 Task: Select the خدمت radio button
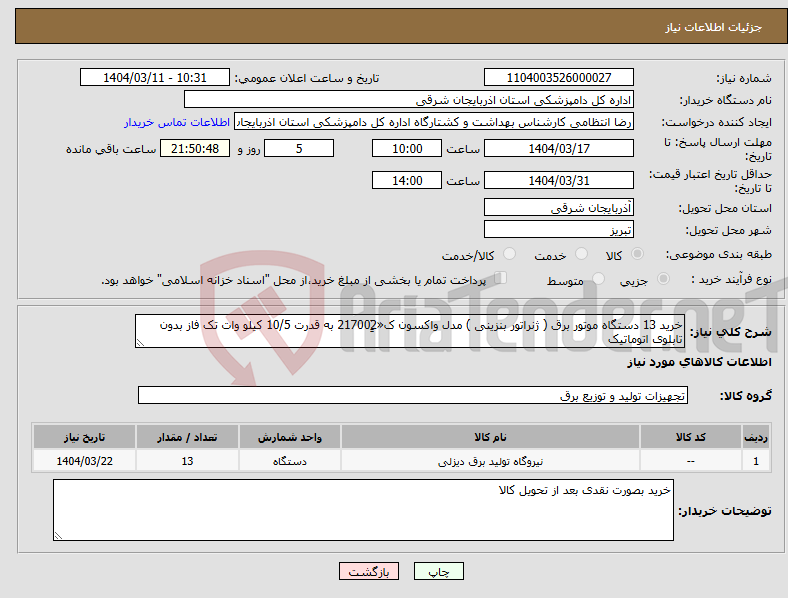pyautogui.click(x=581, y=254)
